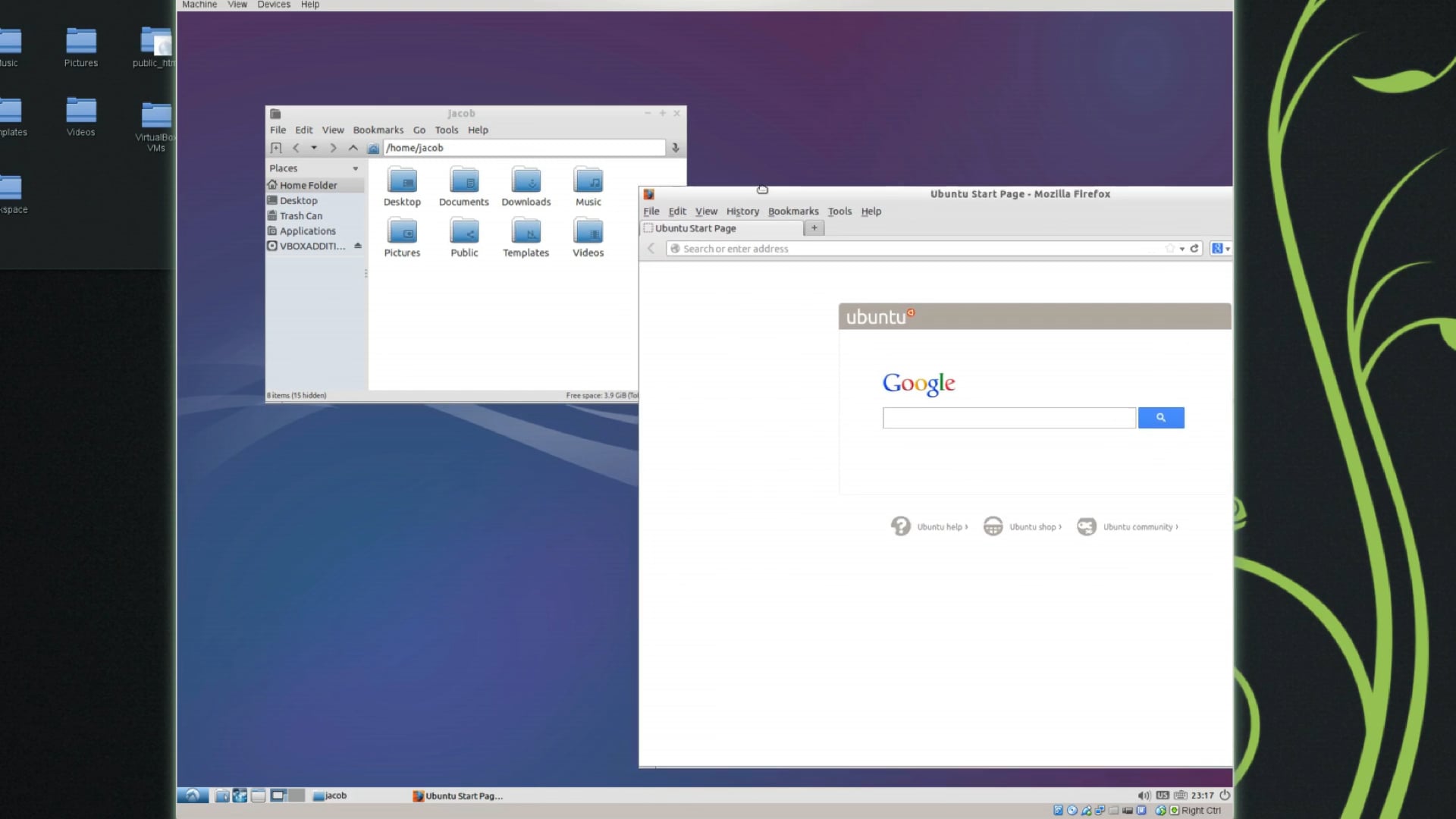Click the jump-to-path arrow beside the path field
This screenshot has height=819, width=1456.
(676, 148)
